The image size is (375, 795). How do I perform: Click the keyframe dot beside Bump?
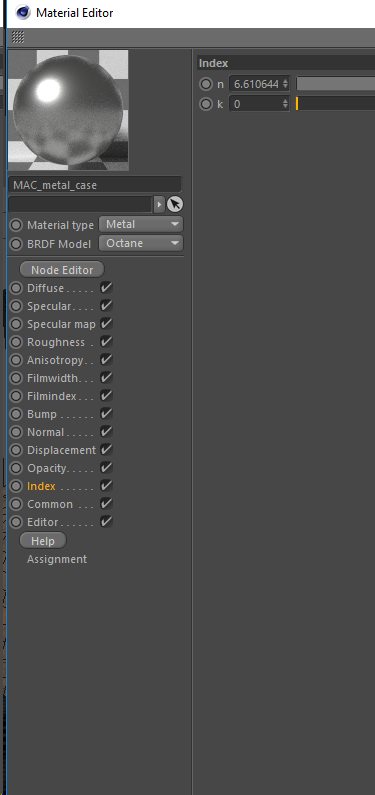tap(17, 414)
